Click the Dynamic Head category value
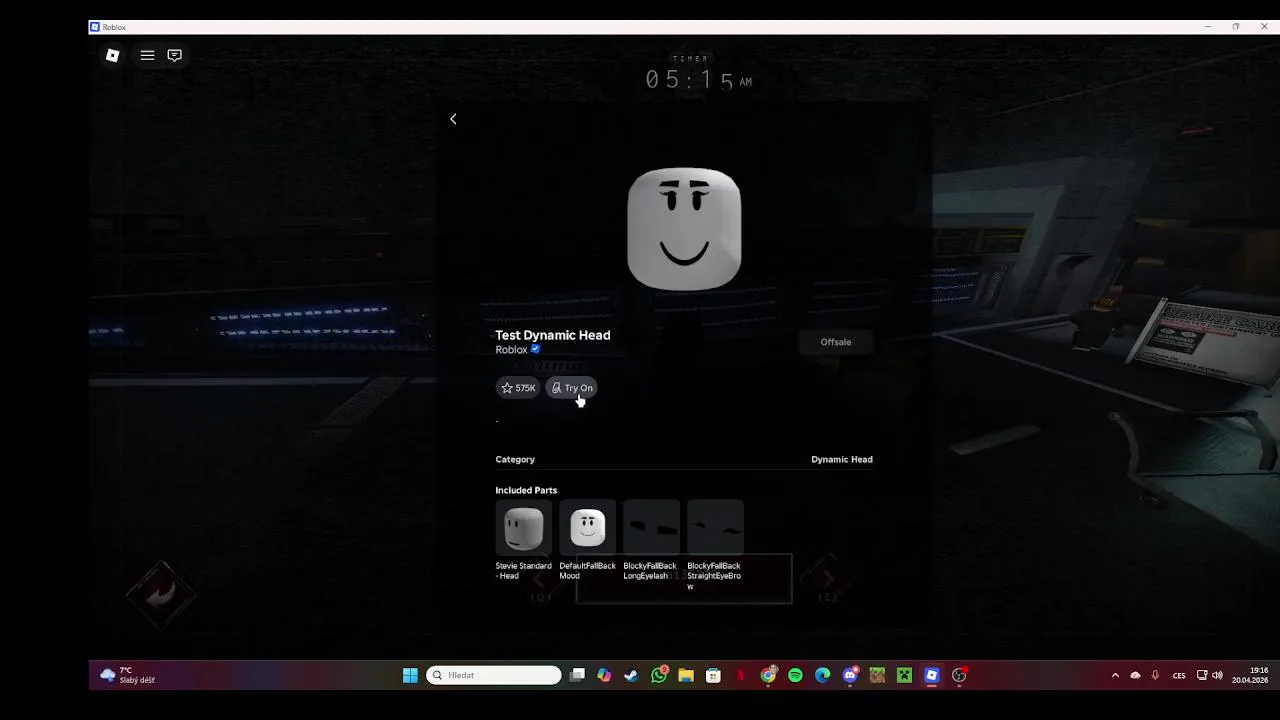 pos(842,460)
